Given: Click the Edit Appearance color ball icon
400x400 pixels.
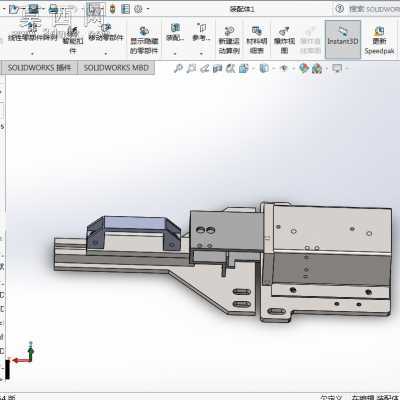Looking at the screenshot, I should (304, 69).
